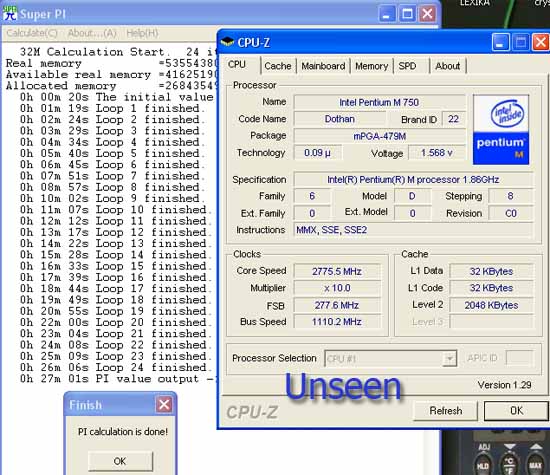Minimize the CPU-Z window

point(500,42)
